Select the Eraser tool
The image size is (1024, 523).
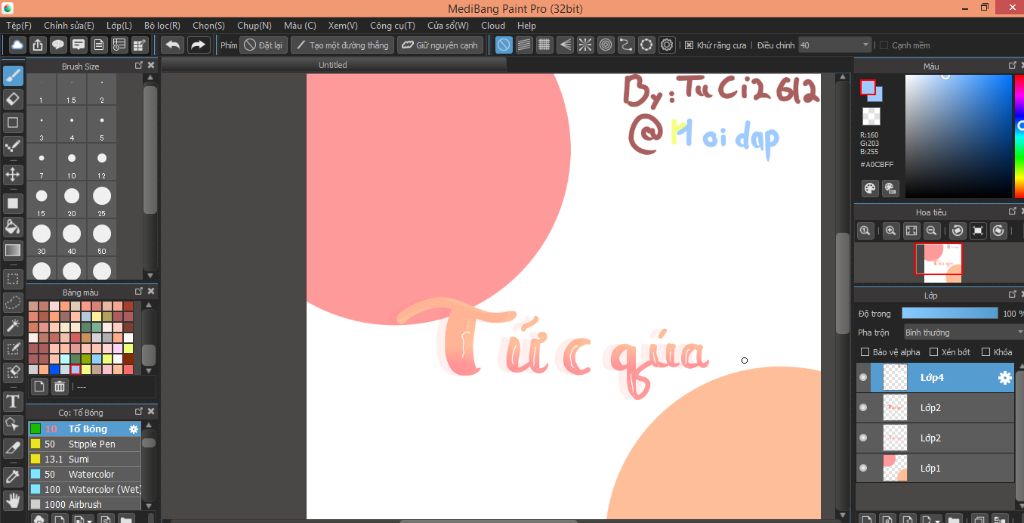[x=12, y=99]
